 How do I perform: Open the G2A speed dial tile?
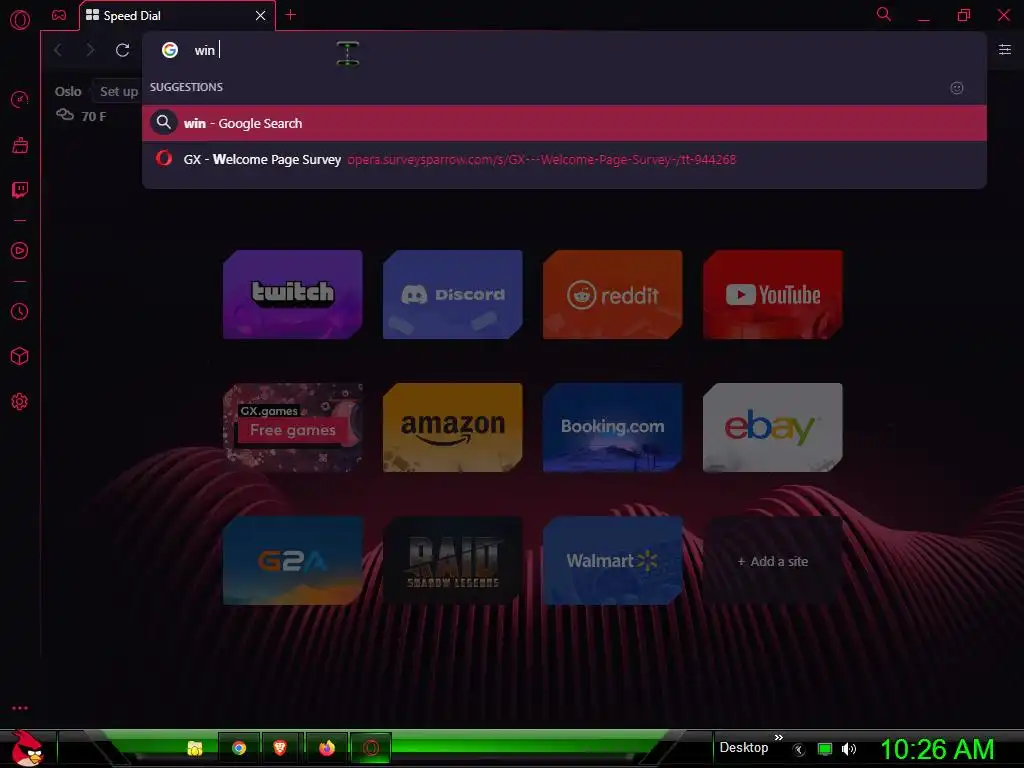pos(293,561)
